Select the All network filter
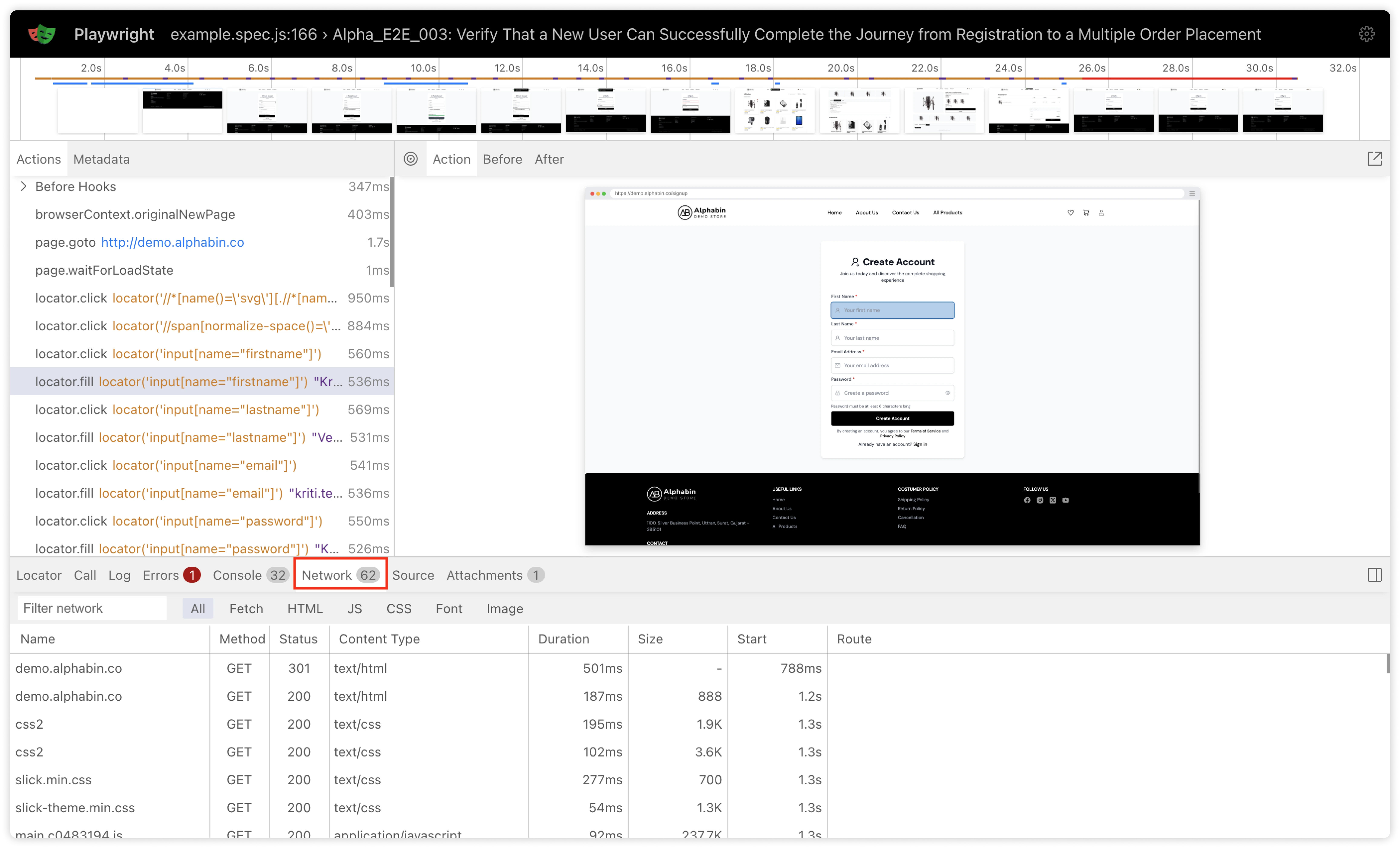 pos(198,608)
